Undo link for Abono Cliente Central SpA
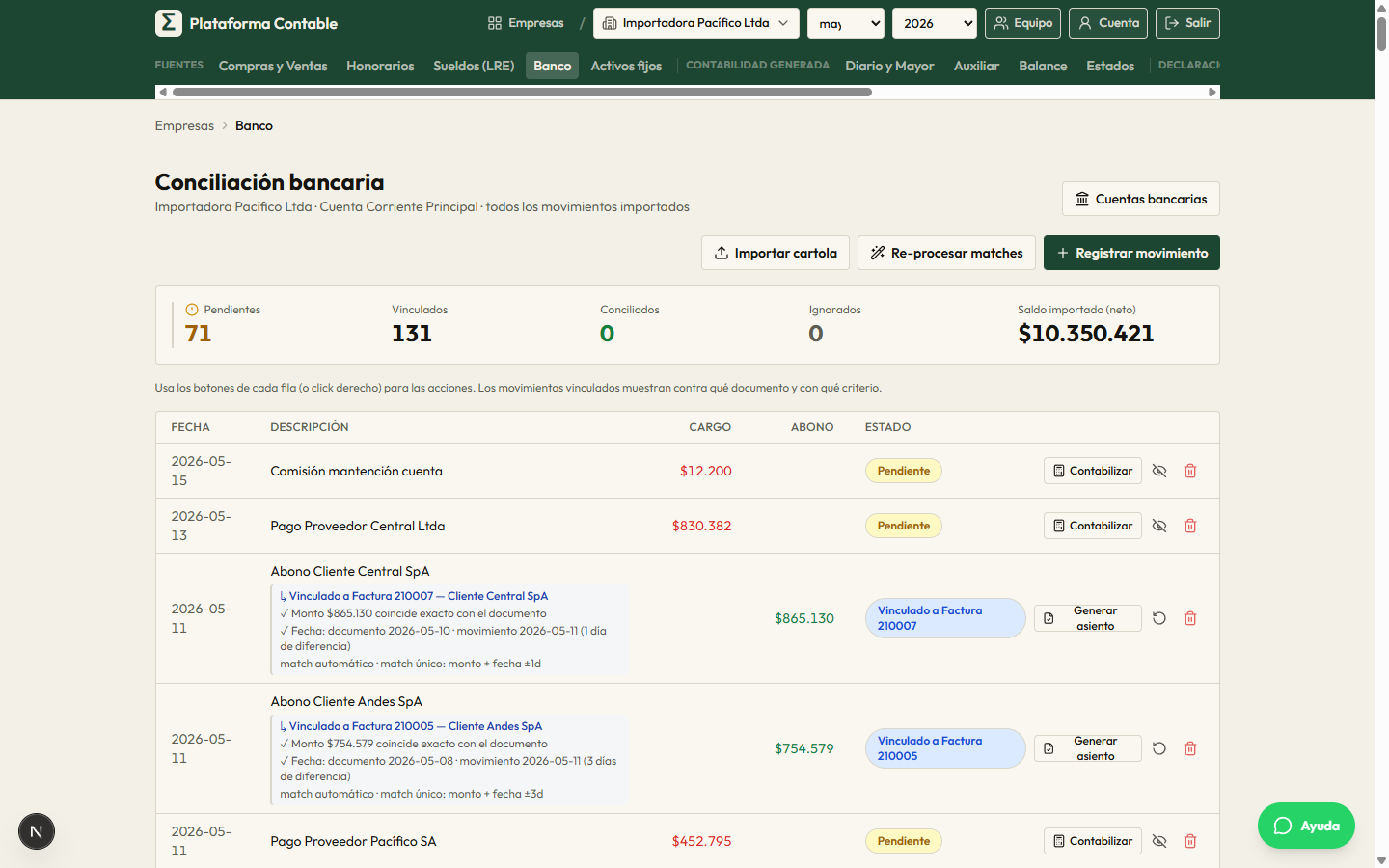 tap(1159, 618)
